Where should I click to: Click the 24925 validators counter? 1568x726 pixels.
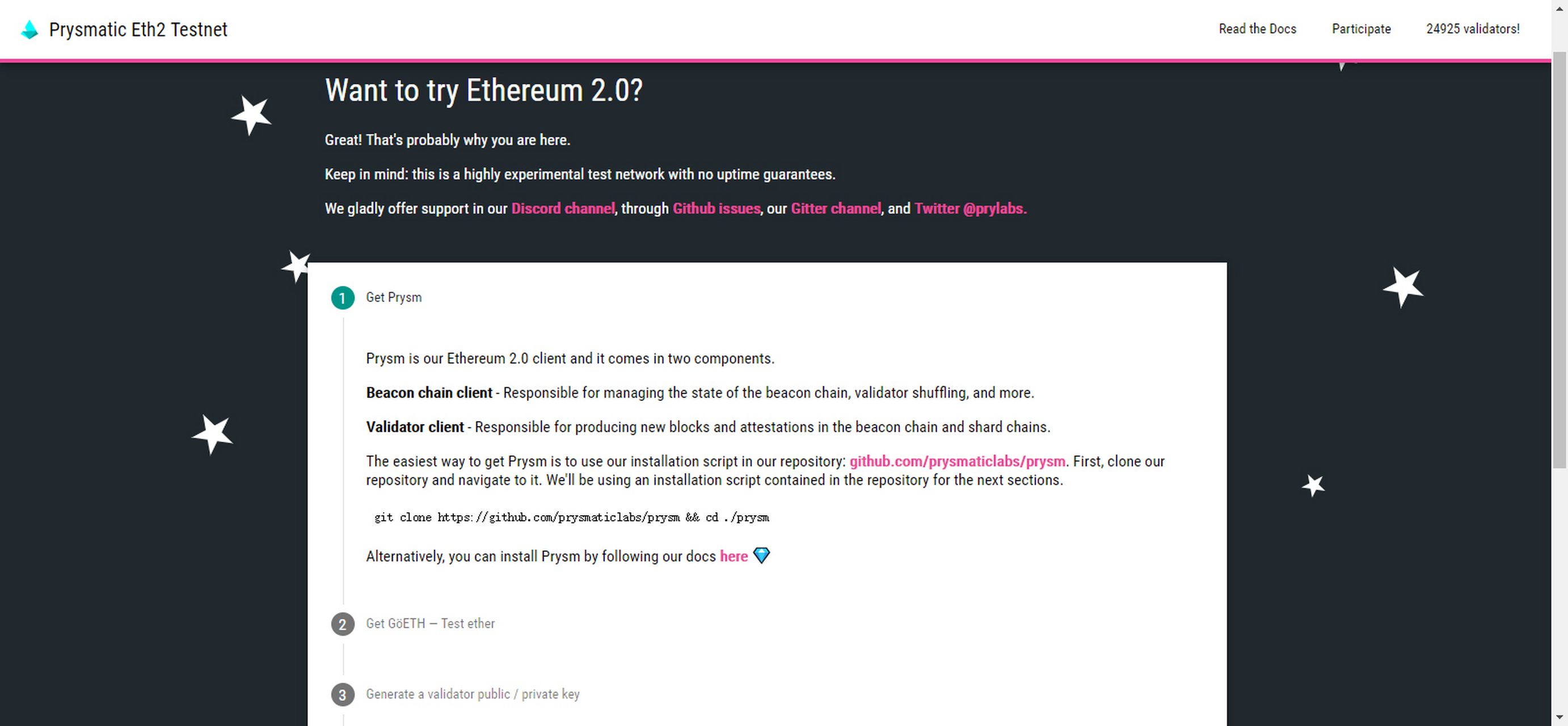click(x=1473, y=29)
